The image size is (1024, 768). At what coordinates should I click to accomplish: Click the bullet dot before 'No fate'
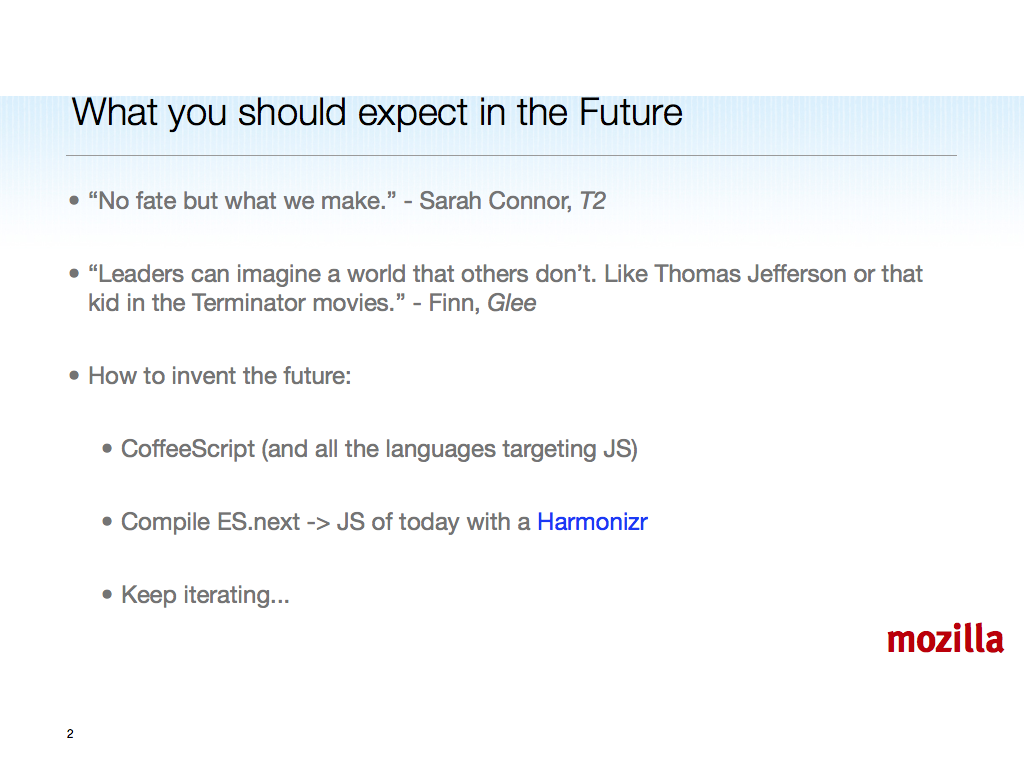(74, 200)
